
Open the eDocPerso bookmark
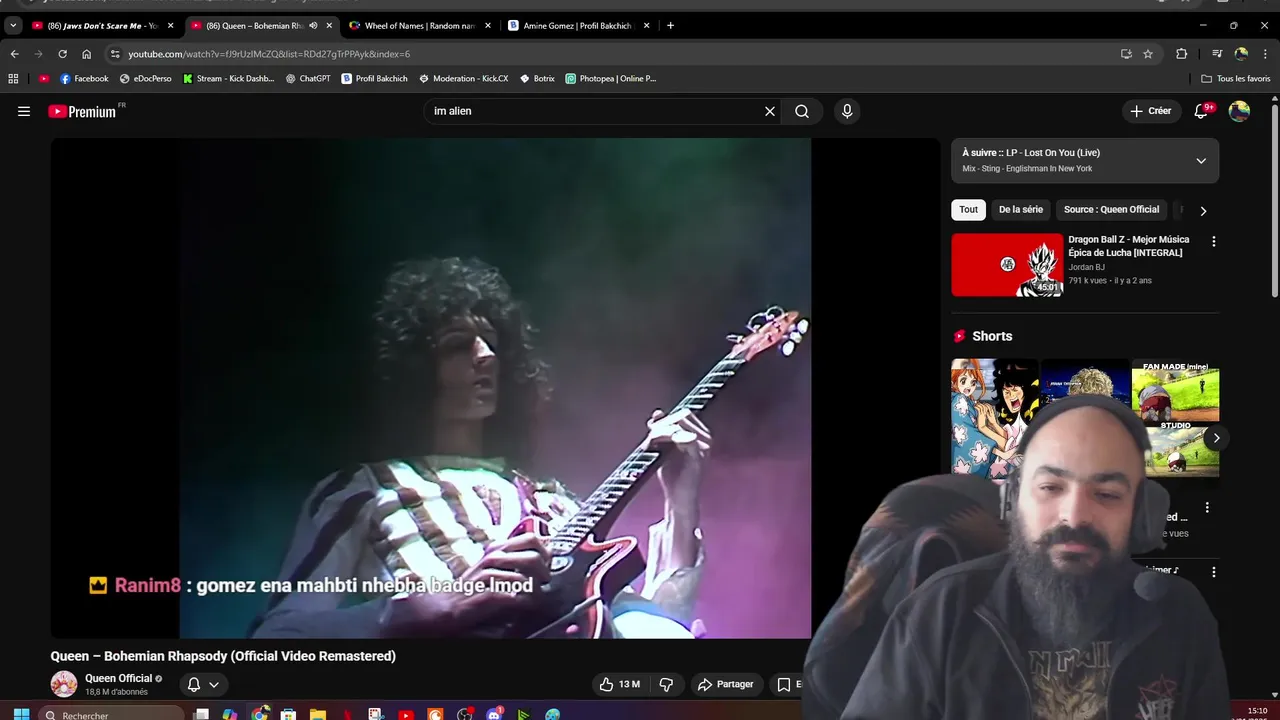[x=145, y=78]
